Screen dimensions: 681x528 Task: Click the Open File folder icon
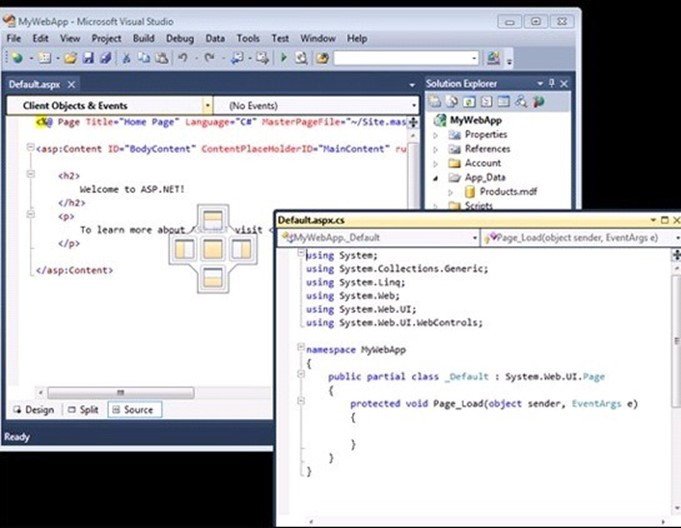70,58
